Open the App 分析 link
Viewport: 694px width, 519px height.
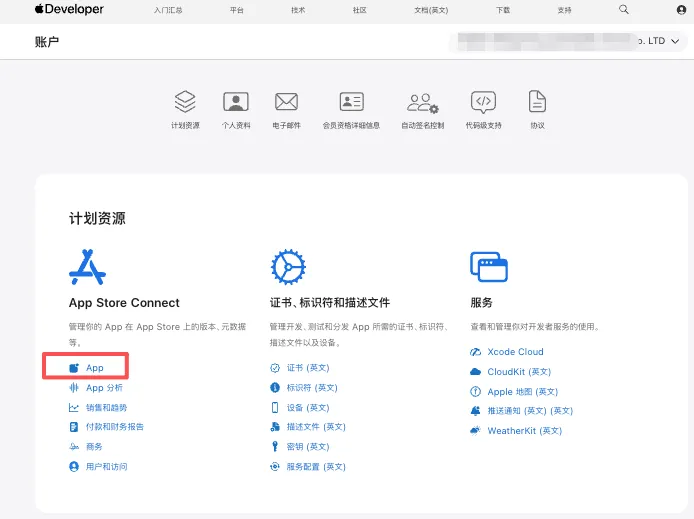104,388
